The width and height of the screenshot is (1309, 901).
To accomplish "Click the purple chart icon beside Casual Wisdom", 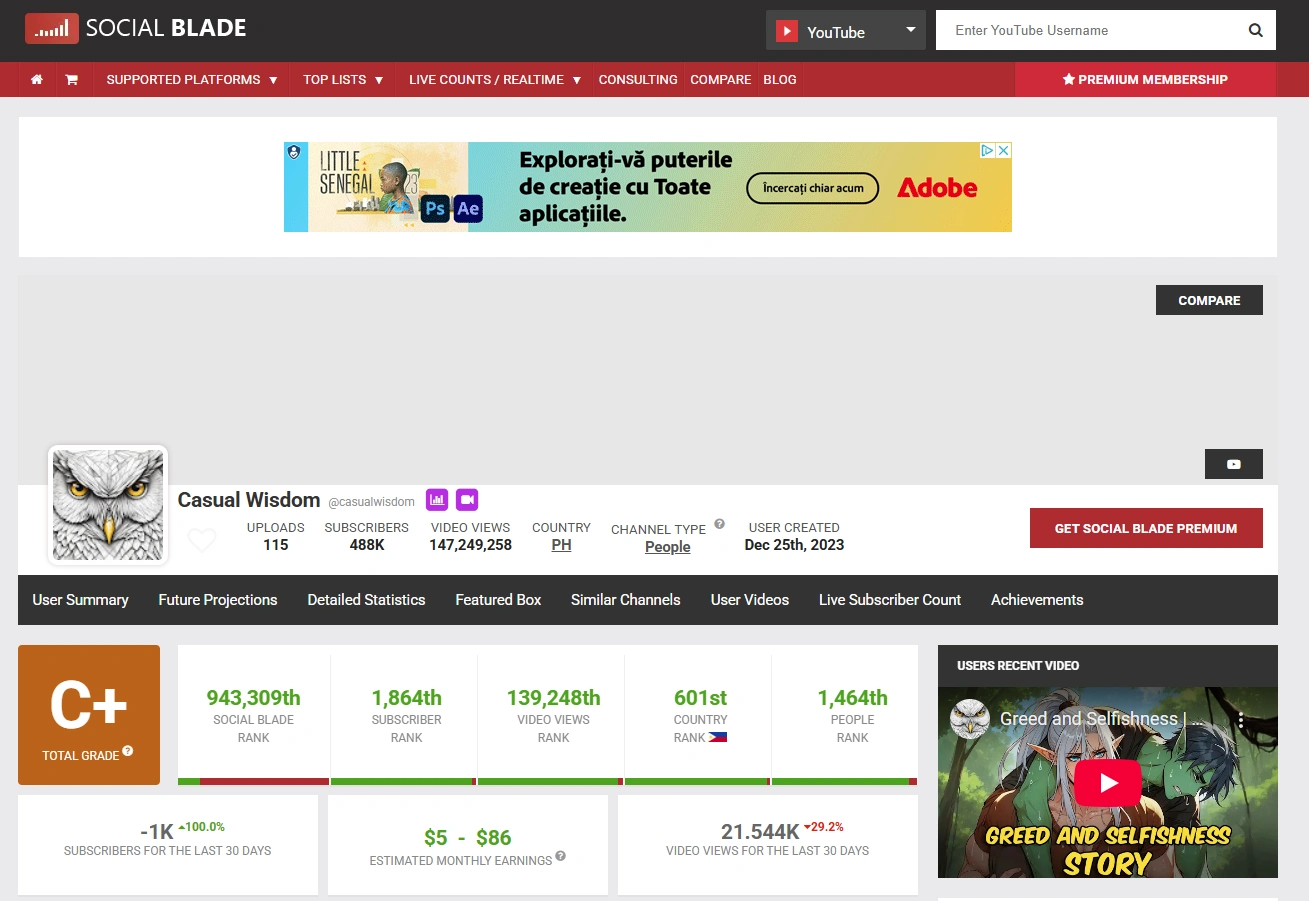I will pyautogui.click(x=437, y=499).
